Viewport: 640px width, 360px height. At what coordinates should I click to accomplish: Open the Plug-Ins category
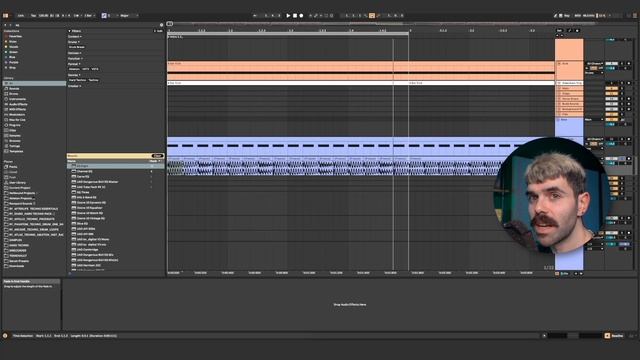[15, 125]
